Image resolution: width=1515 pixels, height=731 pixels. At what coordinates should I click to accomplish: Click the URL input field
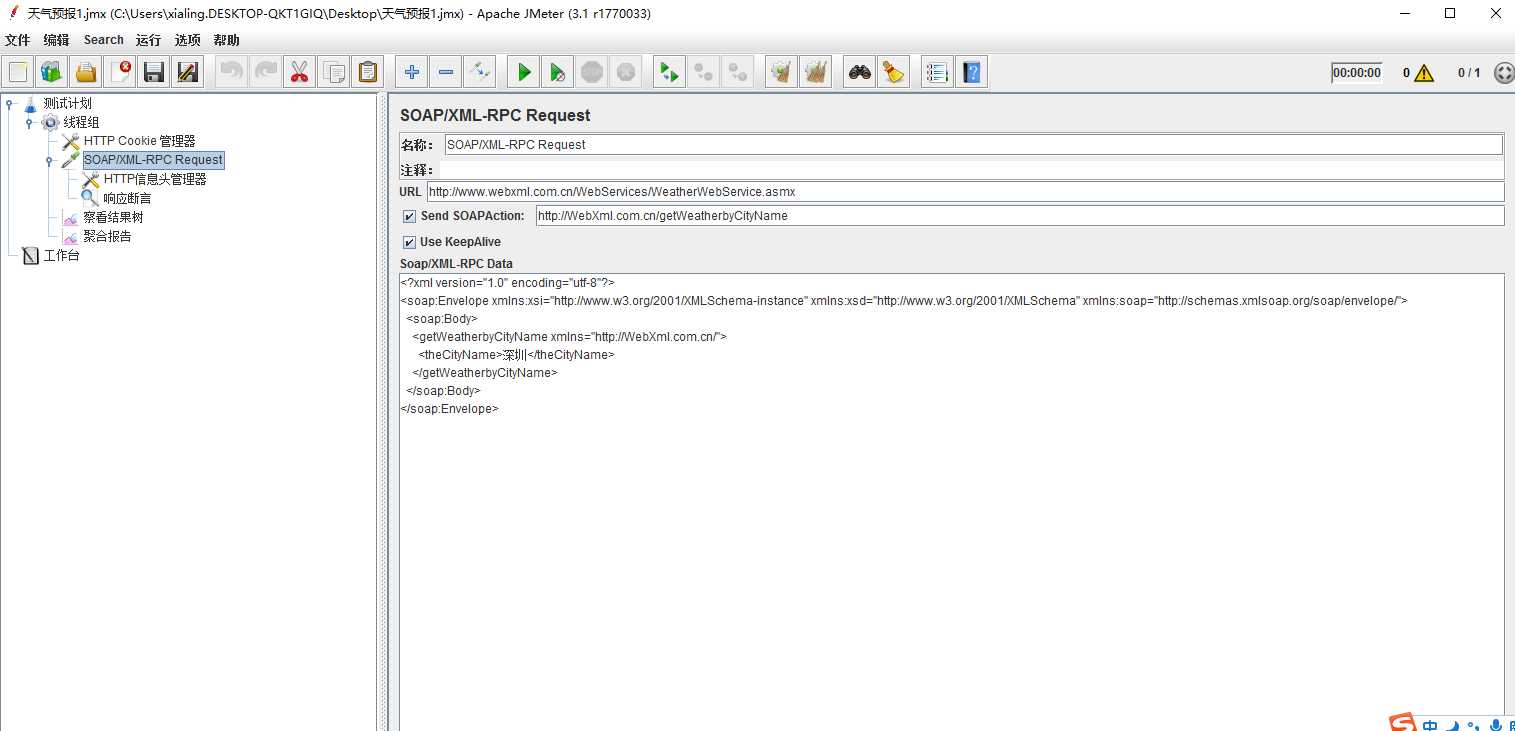click(x=966, y=191)
